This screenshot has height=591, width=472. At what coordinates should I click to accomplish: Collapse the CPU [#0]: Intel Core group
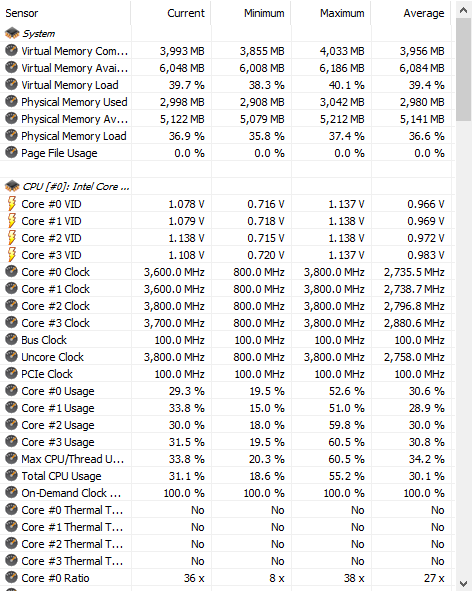tap(226, 186)
